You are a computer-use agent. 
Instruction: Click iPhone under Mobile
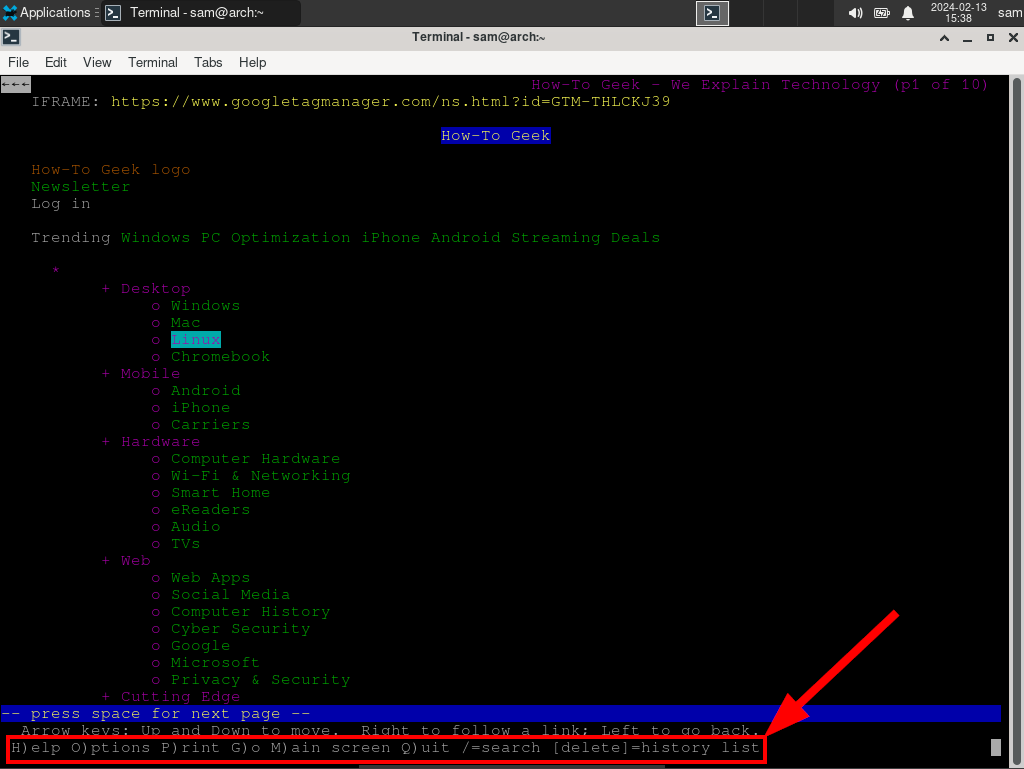pos(200,407)
